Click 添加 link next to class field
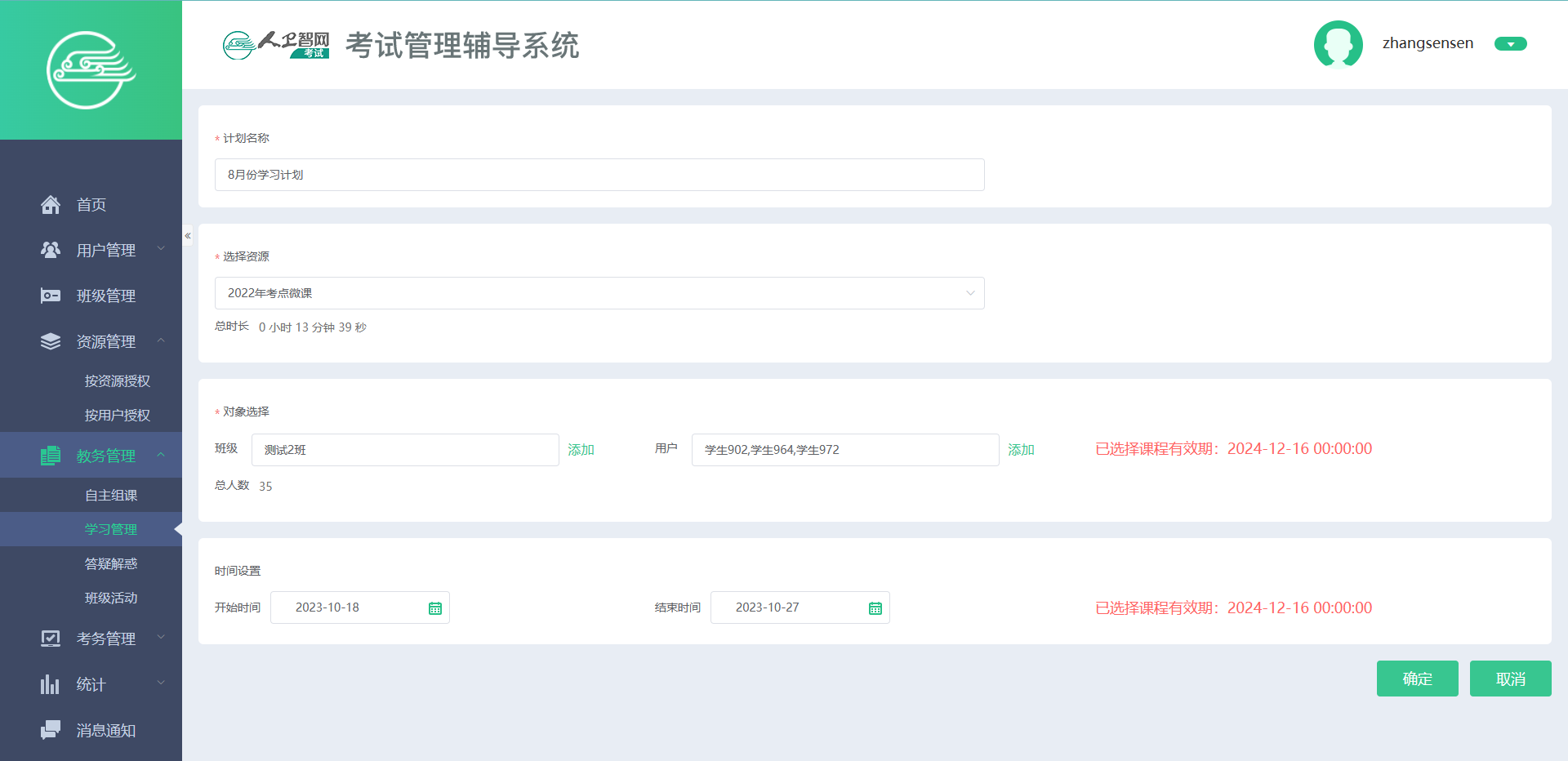Image resolution: width=1568 pixels, height=761 pixels. (x=581, y=450)
